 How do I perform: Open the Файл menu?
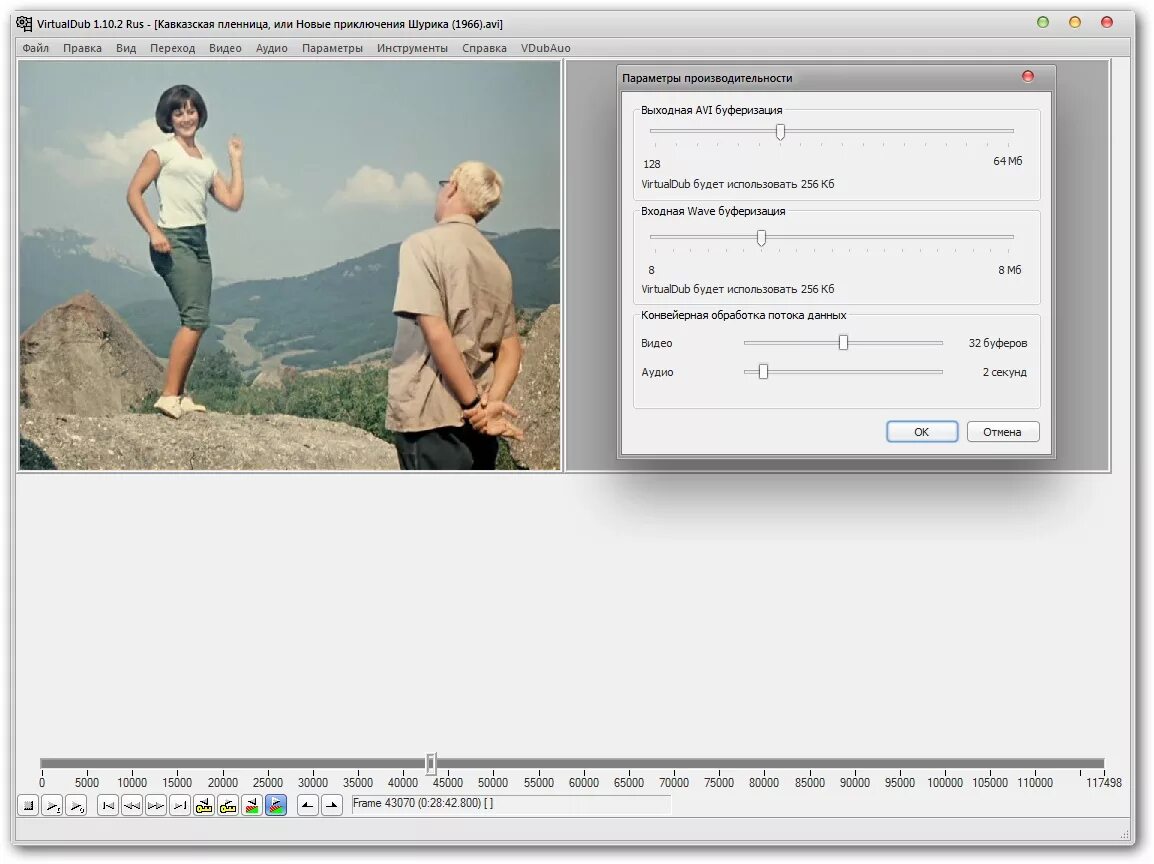click(x=35, y=48)
